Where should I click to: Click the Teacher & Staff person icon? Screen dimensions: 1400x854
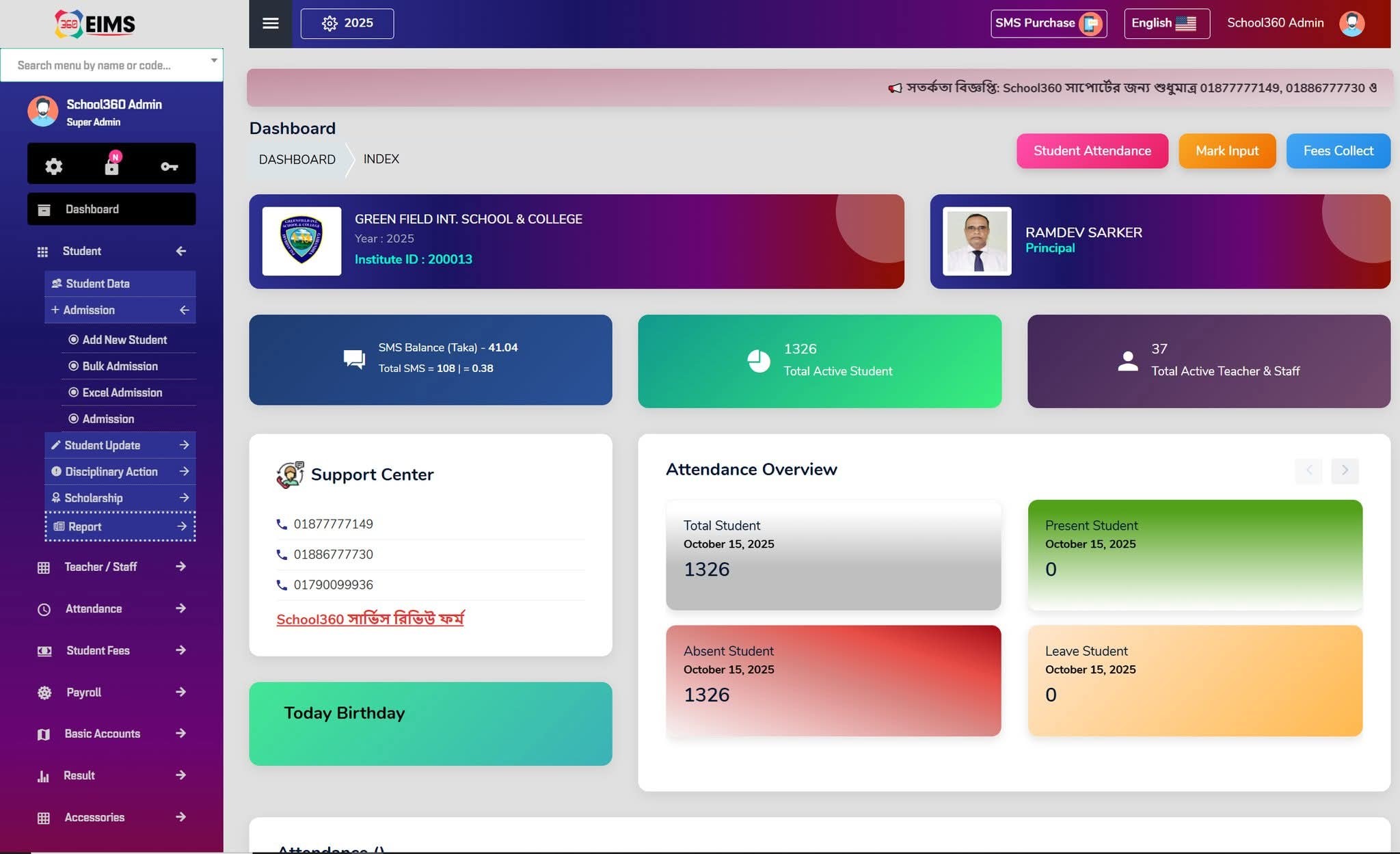[x=1127, y=360]
